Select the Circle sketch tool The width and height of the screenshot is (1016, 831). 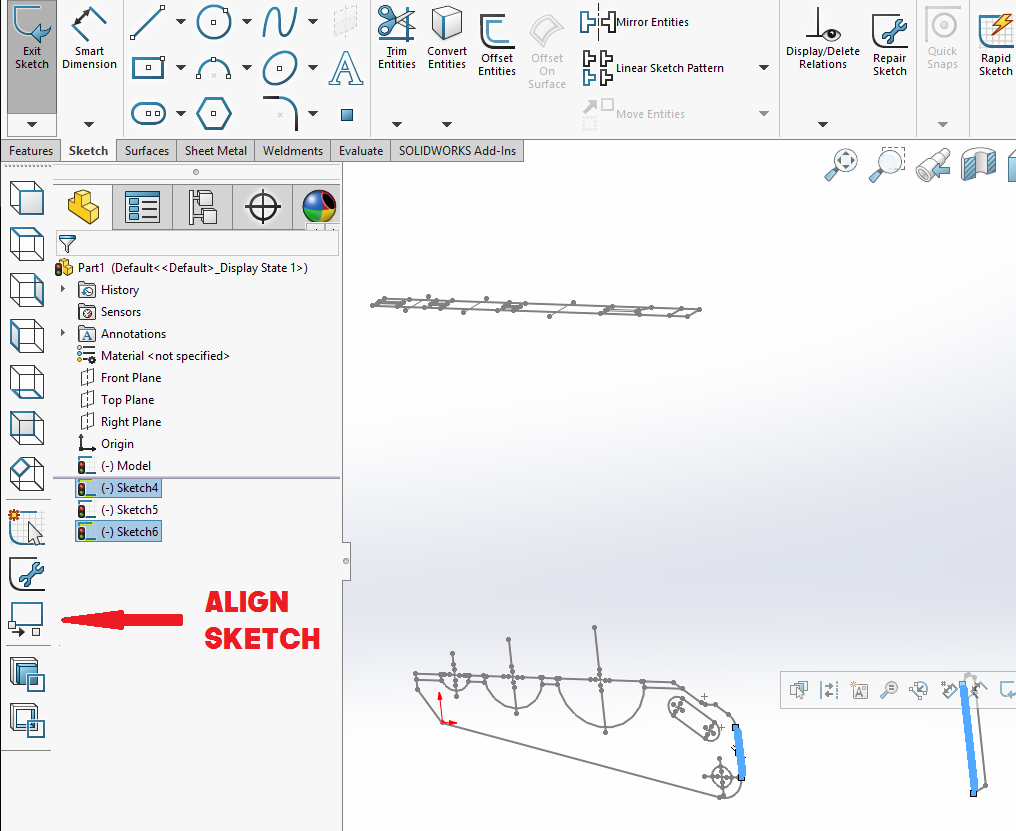tap(214, 22)
